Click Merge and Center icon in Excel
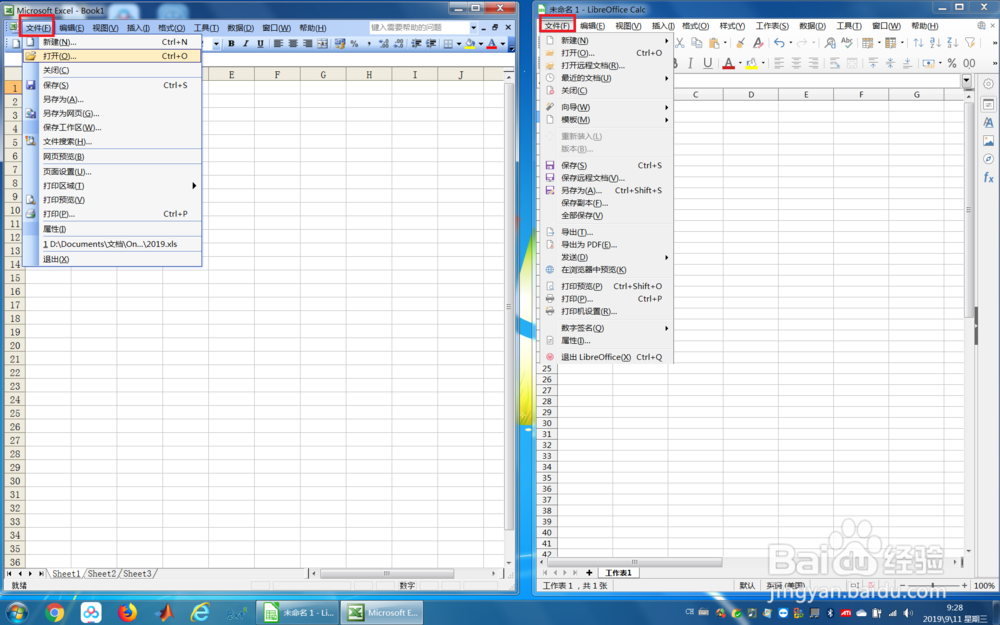Image resolution: width=1000 pixels, height=625 pixels. click(323, 43)
